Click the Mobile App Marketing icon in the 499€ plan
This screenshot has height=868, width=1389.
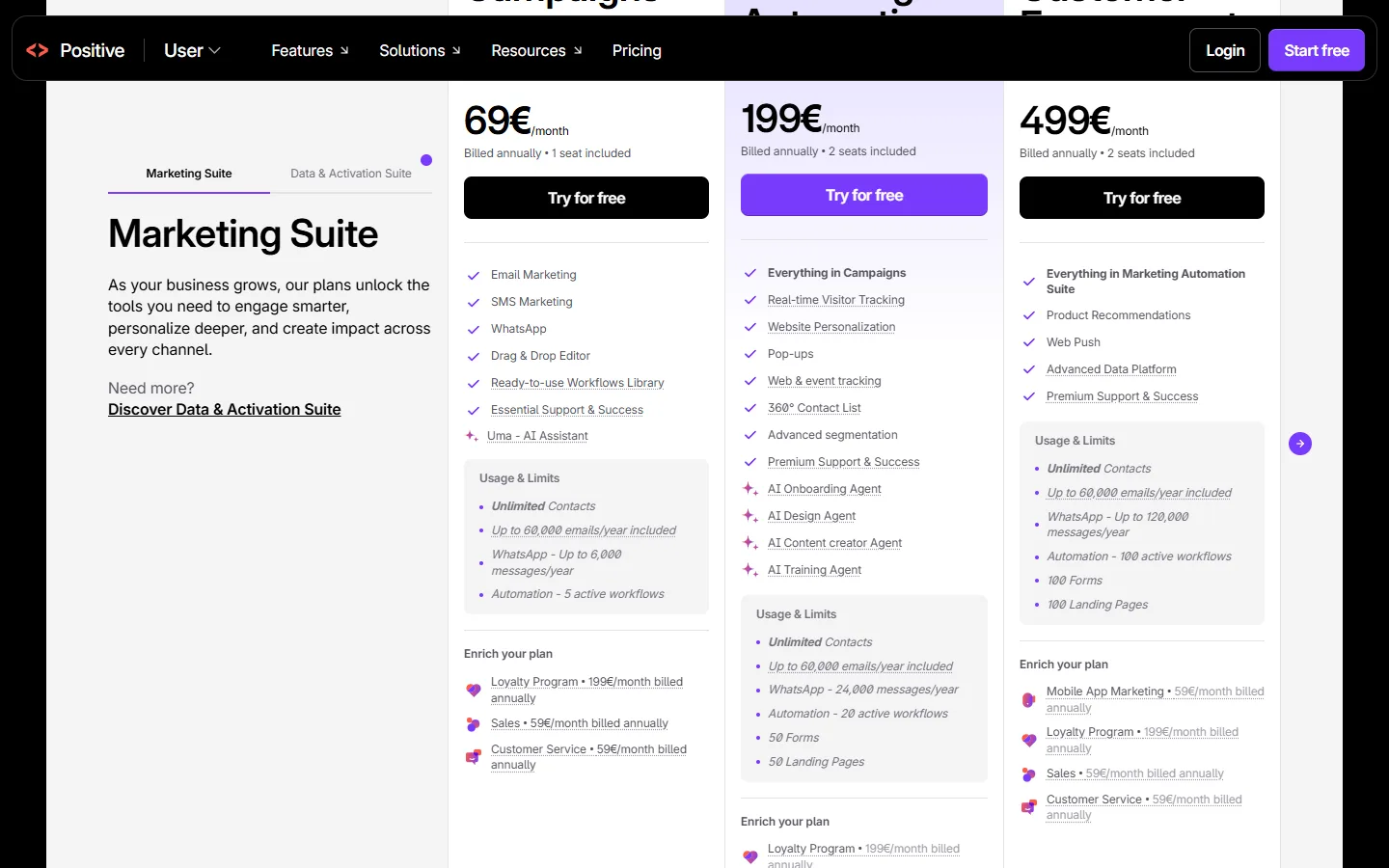(x=1028, y=699)
